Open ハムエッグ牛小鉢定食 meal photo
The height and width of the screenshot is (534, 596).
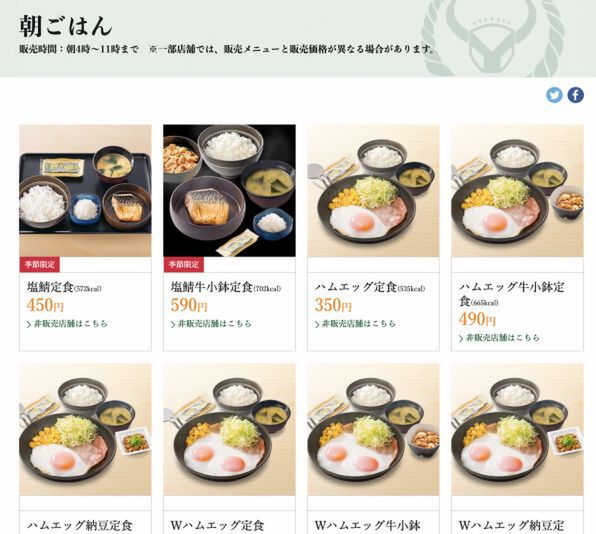(517, 191)
